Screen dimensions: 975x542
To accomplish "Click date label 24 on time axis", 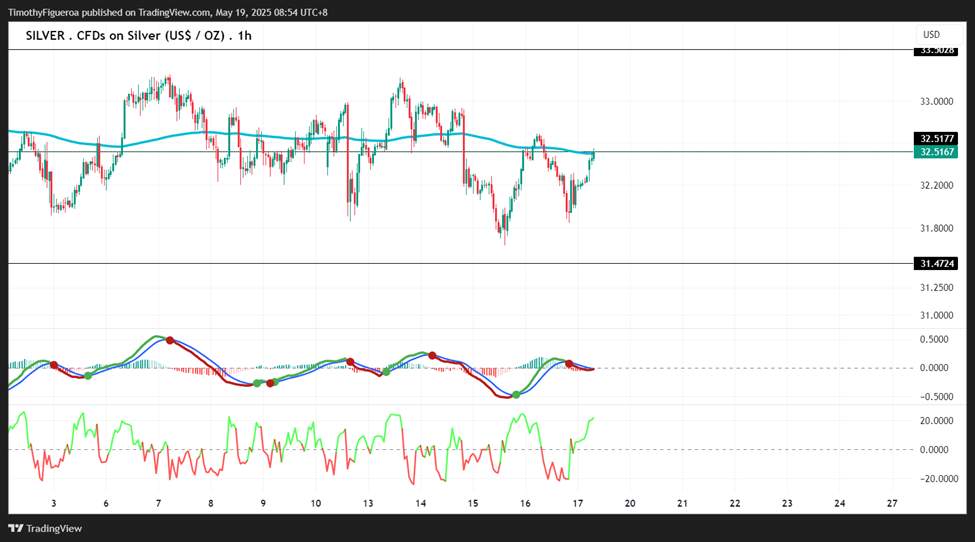I will (840, 503).
